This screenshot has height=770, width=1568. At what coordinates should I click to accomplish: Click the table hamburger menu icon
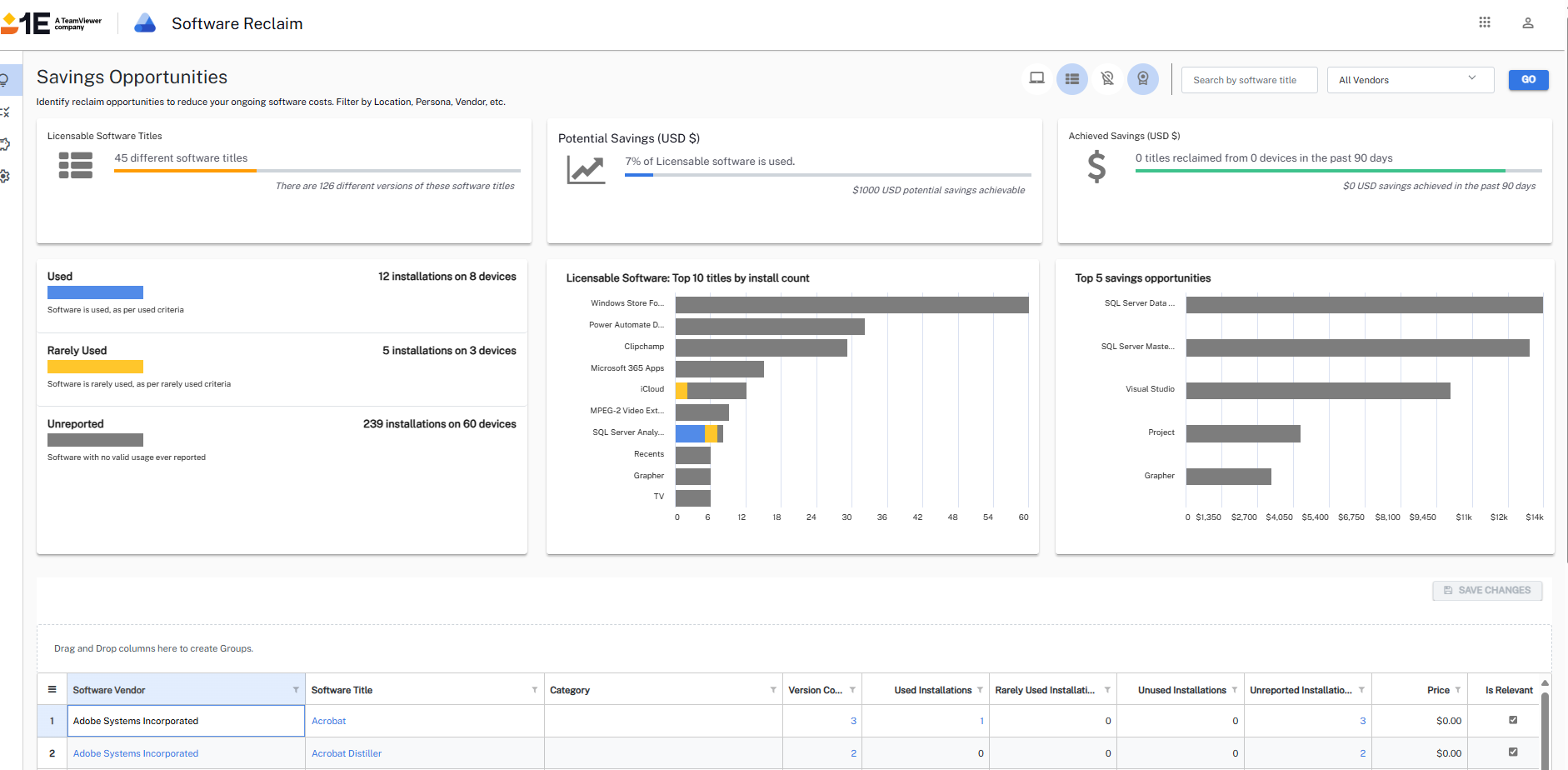click(52, 690)
